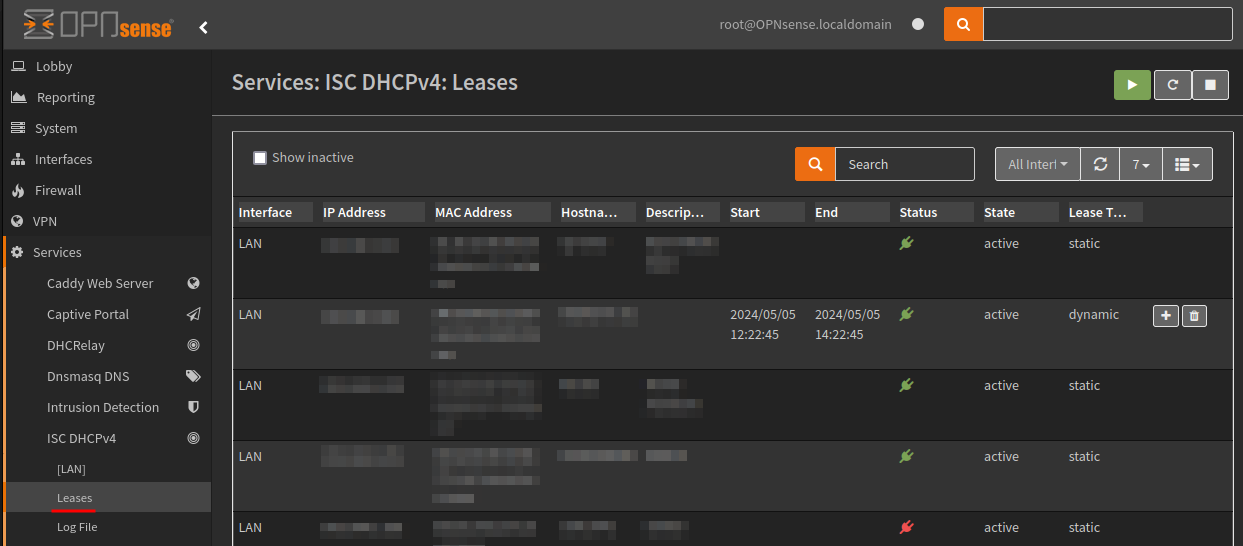
Task: Open the column selection list dropdown
Action: click(x=1188, y=164)
